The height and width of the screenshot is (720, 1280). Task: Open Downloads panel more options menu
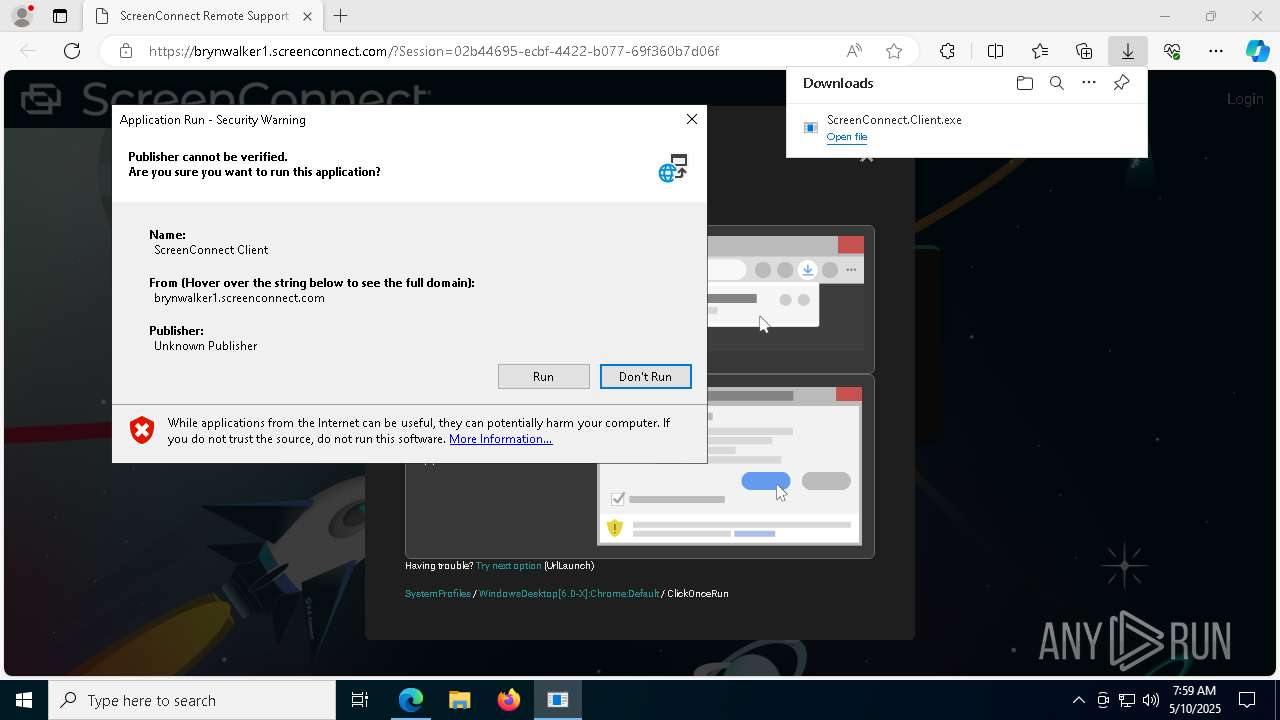point(1088,83)
